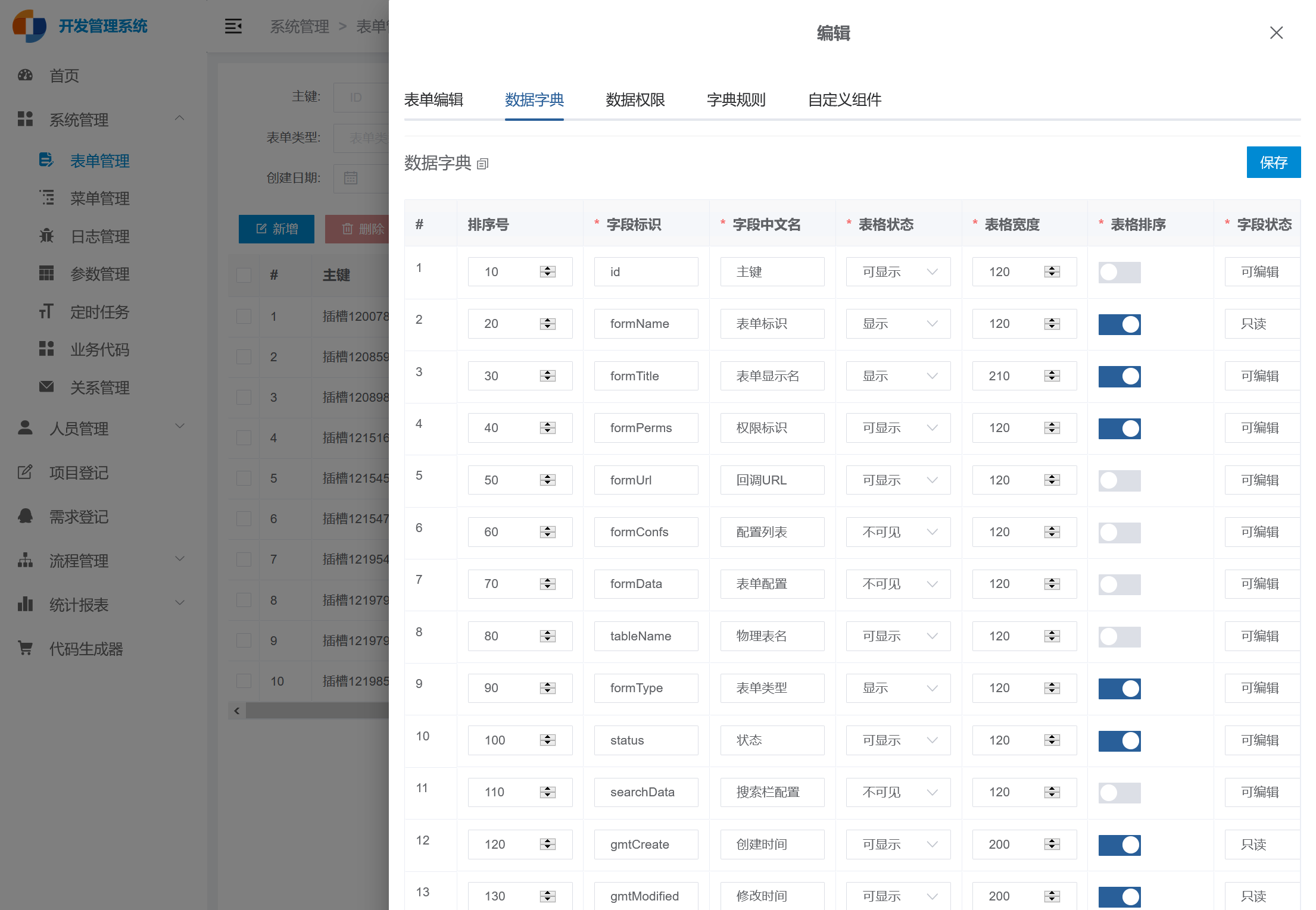Click background table horizontal scrollbar left arrow
Screen dimensions: 1316x910
coord(237,711)
